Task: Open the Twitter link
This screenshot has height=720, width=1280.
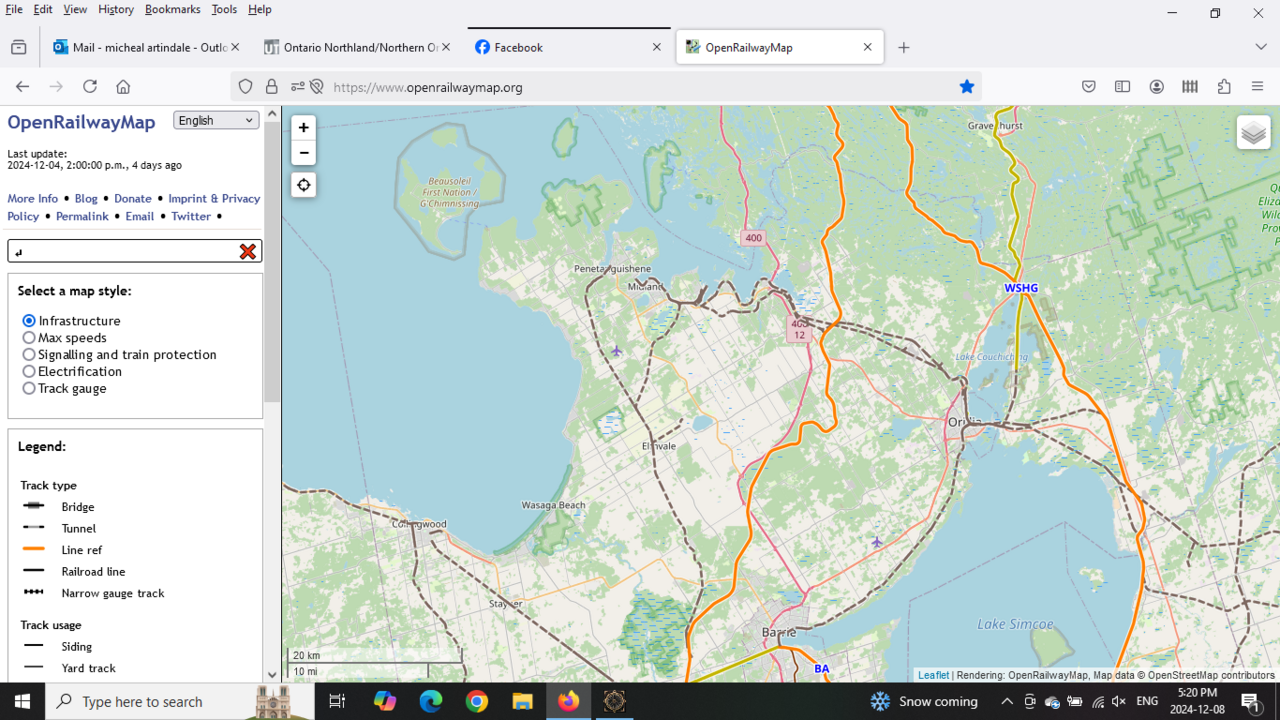Action: (191, 216)
